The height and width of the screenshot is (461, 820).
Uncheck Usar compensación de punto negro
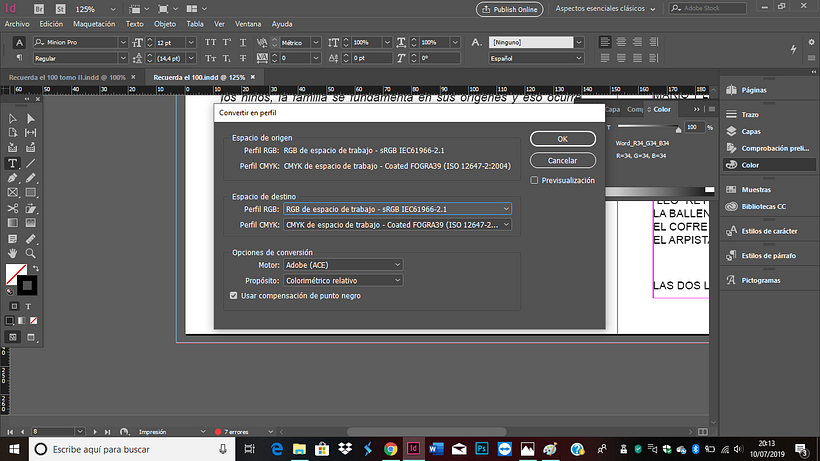[234, 296]
